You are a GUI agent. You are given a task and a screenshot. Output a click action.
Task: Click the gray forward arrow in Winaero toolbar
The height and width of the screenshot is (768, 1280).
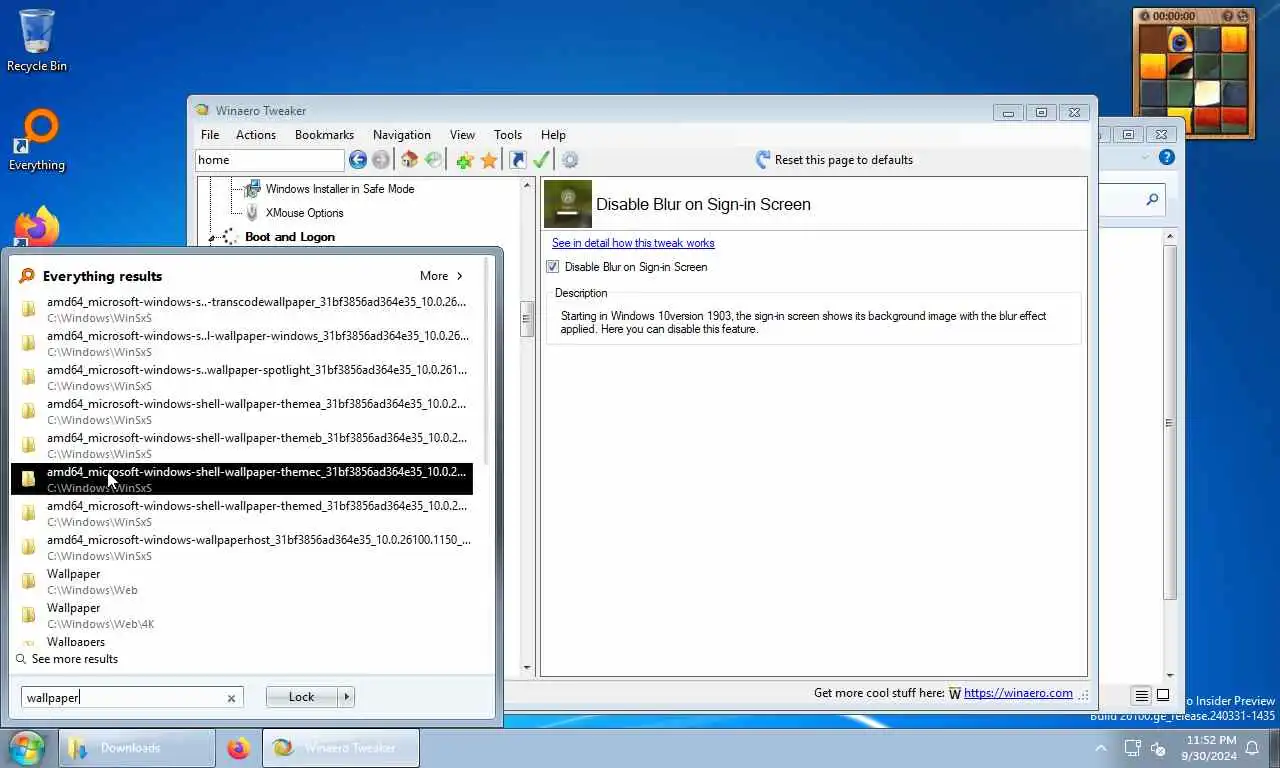[381, 160]
